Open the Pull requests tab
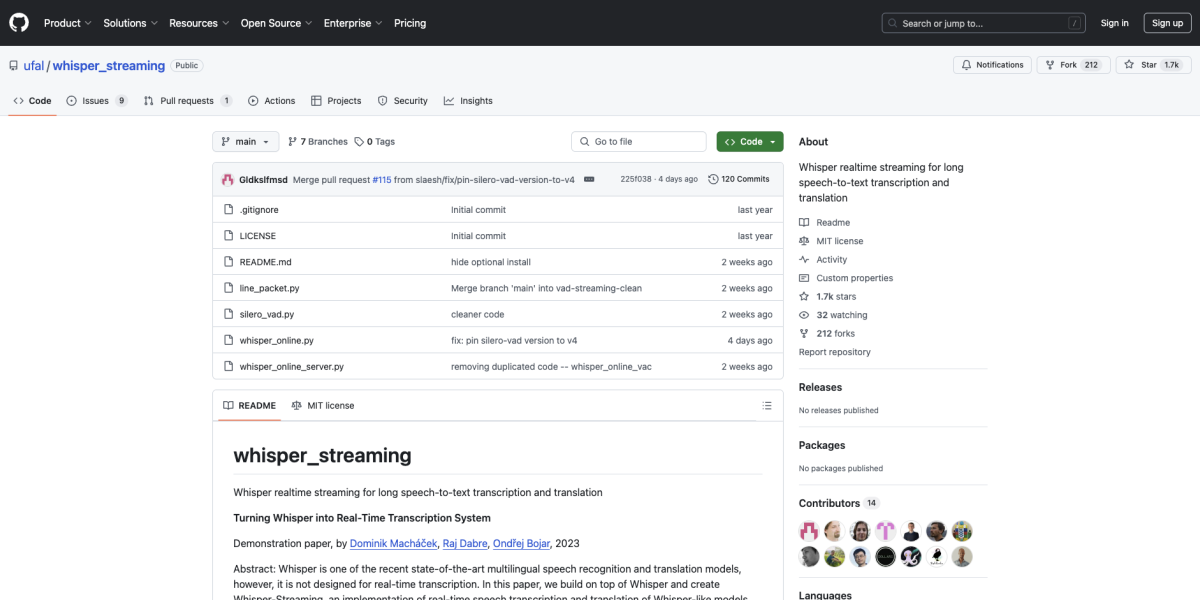 (x=187, y=101)
